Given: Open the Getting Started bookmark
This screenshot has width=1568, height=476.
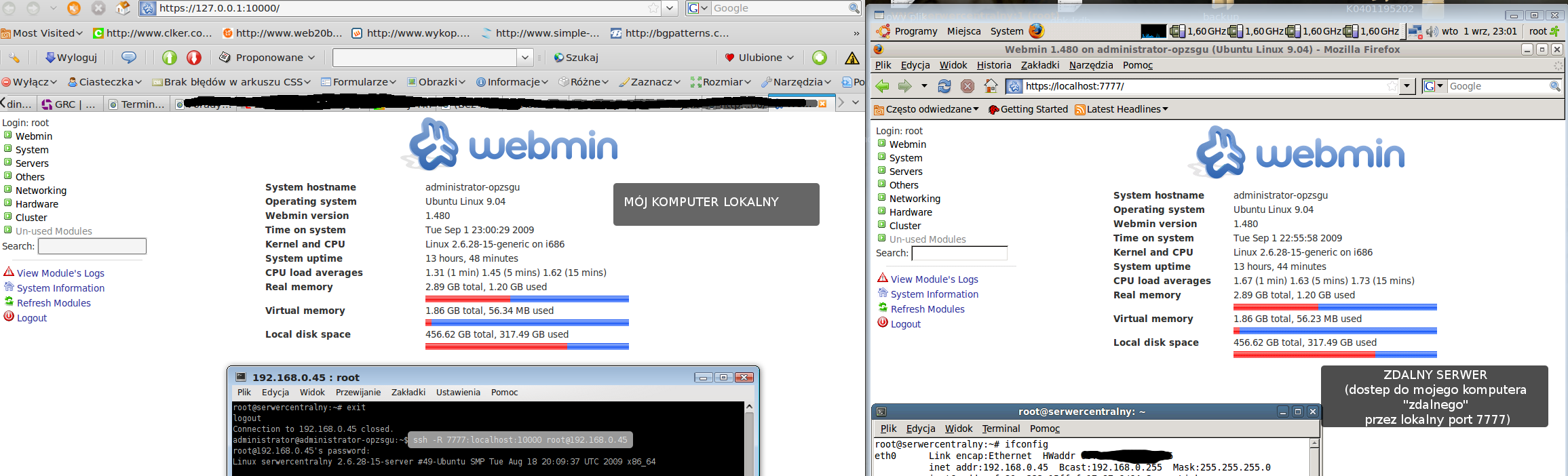Looking at the screenshot, I should click(x=1028, y=109).
